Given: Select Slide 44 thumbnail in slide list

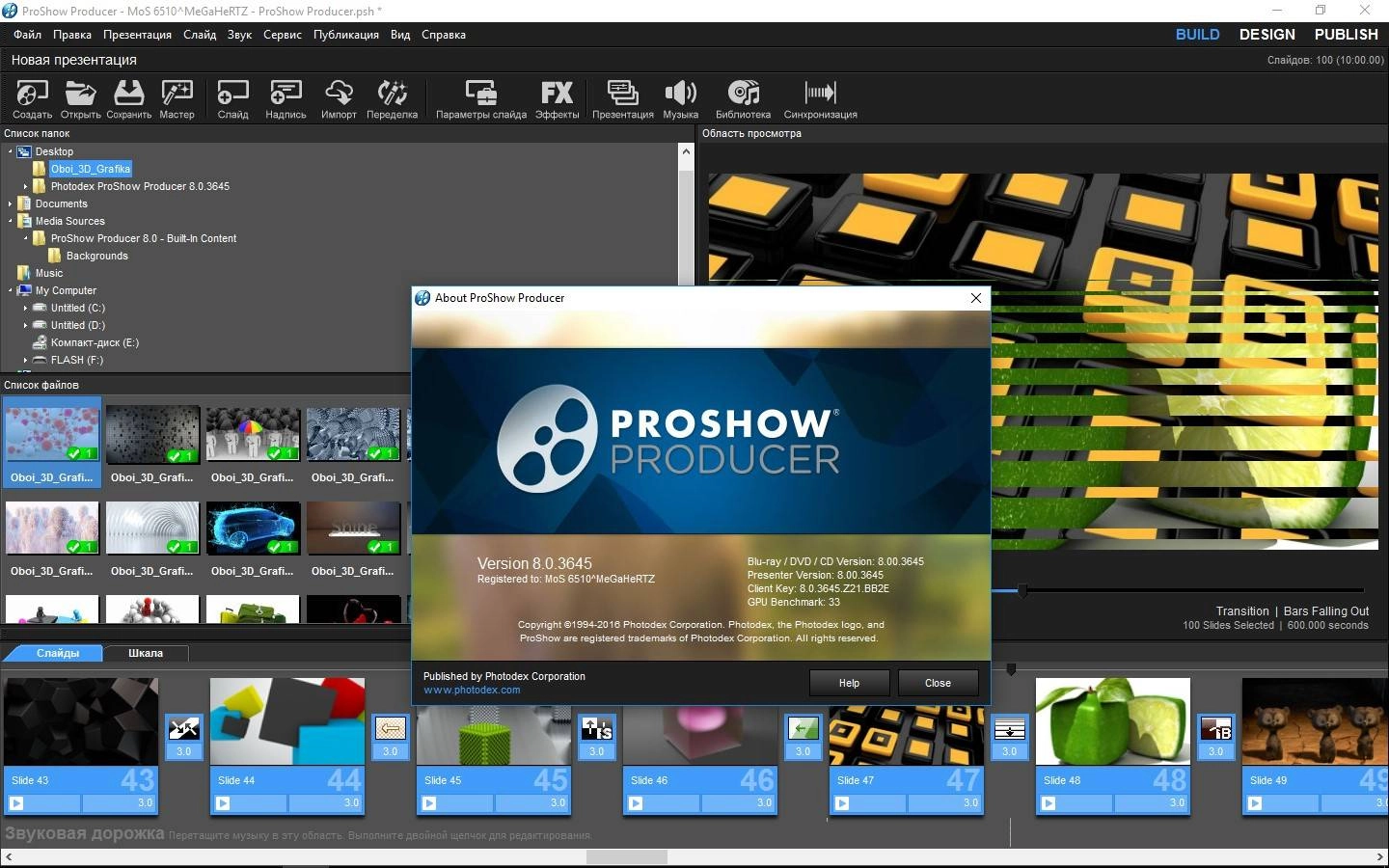Looking at the screenshot, I should tap(287, 721).
